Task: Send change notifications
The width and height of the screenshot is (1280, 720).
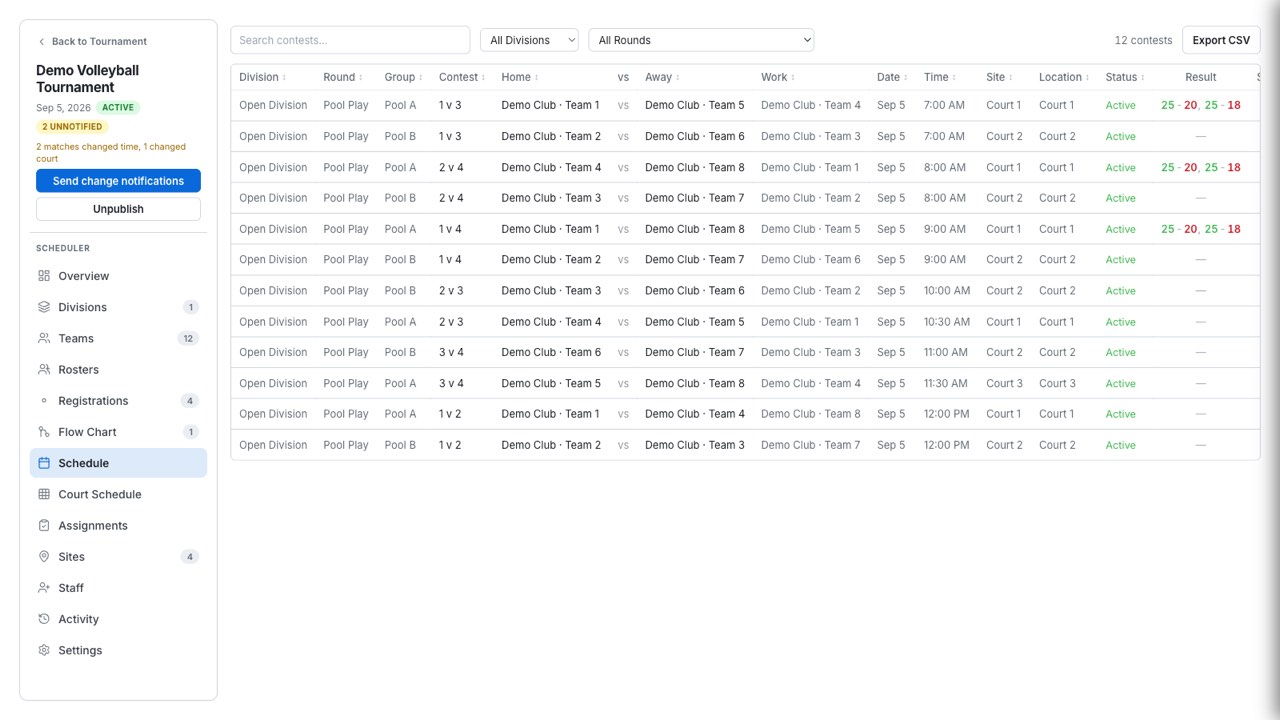Action: pyautogui.click(x=118, y=181)
